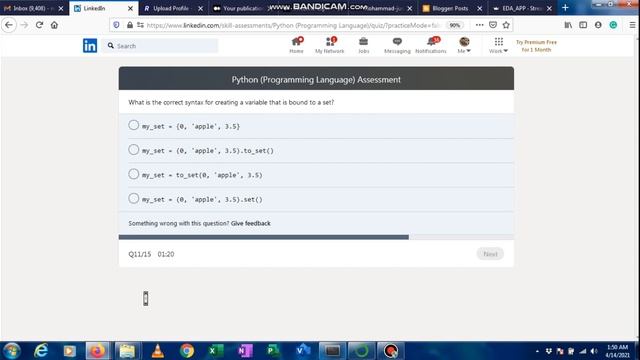640x360 pixels.
Task: Open a new browser tab
Action: [x=565, y=8]
